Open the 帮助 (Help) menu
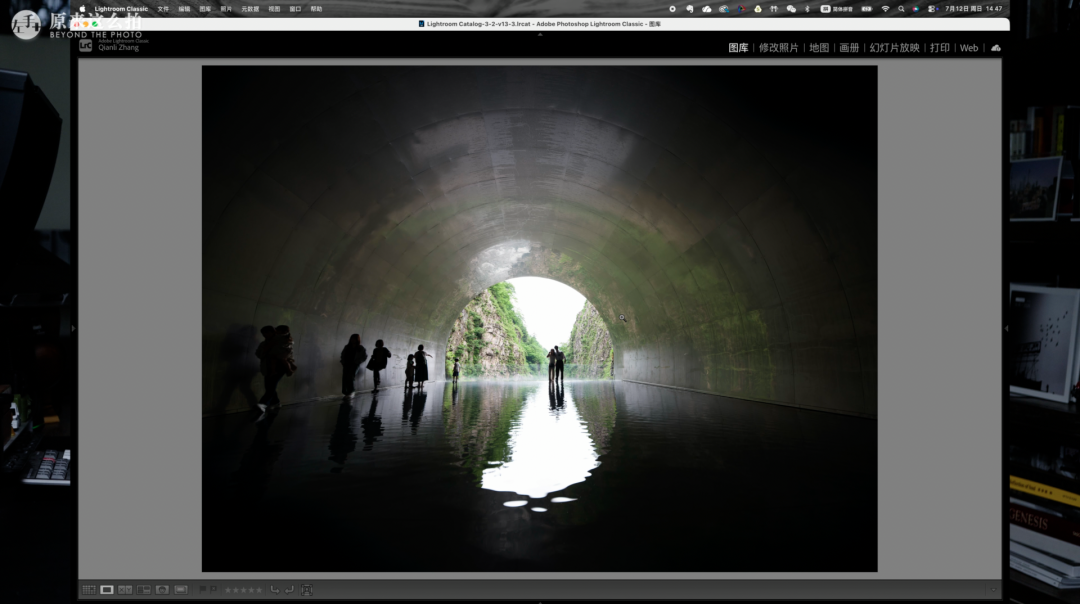1080x604 pixels. (316, 9)
